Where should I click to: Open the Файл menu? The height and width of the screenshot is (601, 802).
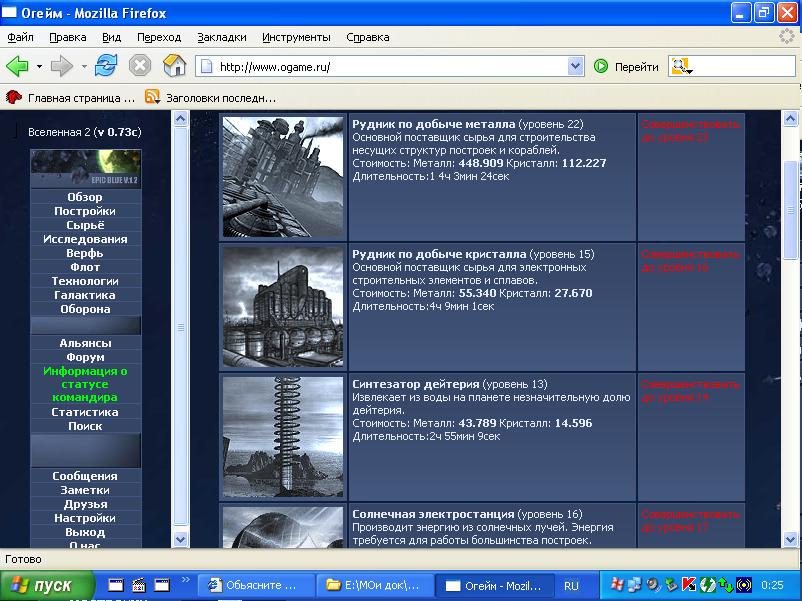pos(20,37)
